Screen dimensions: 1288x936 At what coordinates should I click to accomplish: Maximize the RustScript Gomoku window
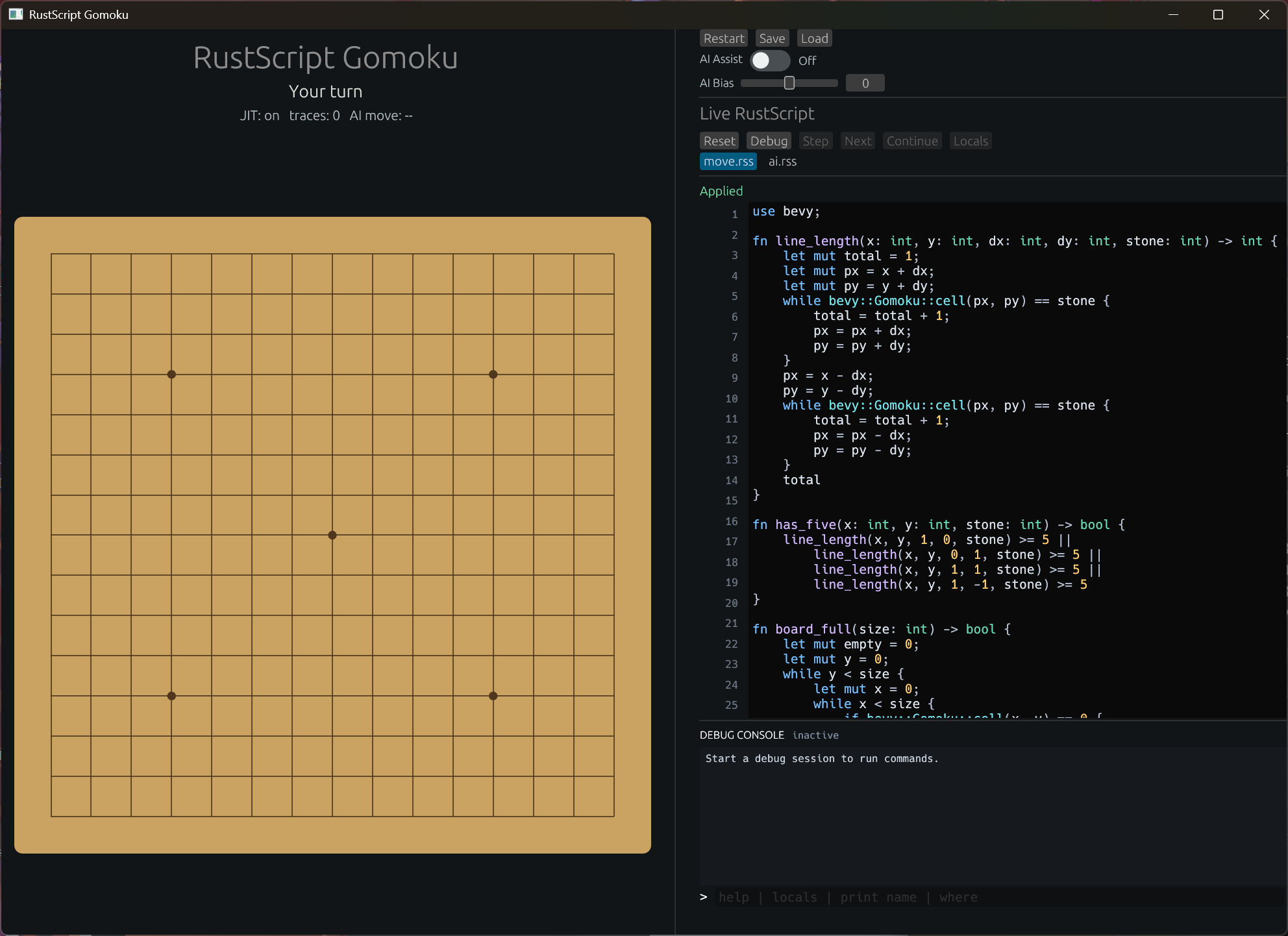pos(1218,14)
